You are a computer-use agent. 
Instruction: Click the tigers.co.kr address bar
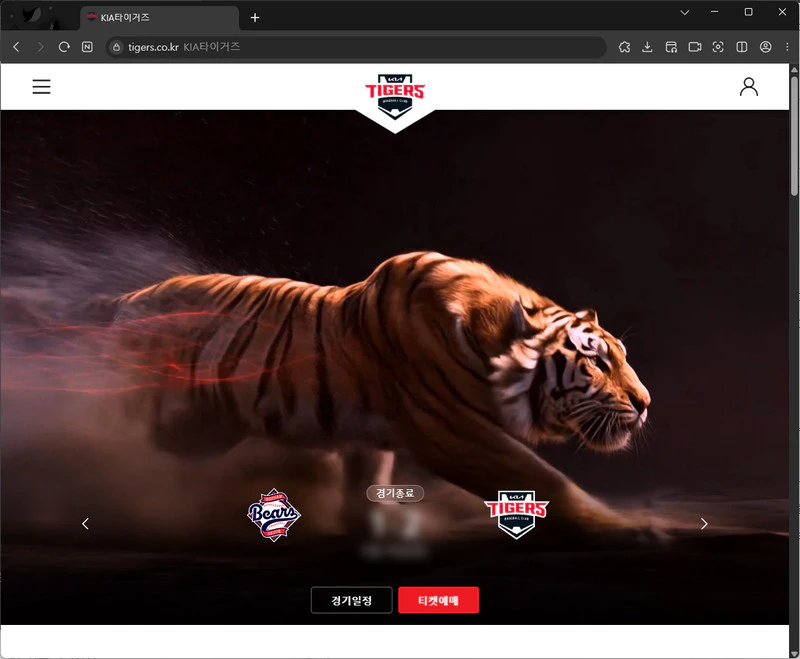click(356, 47)
